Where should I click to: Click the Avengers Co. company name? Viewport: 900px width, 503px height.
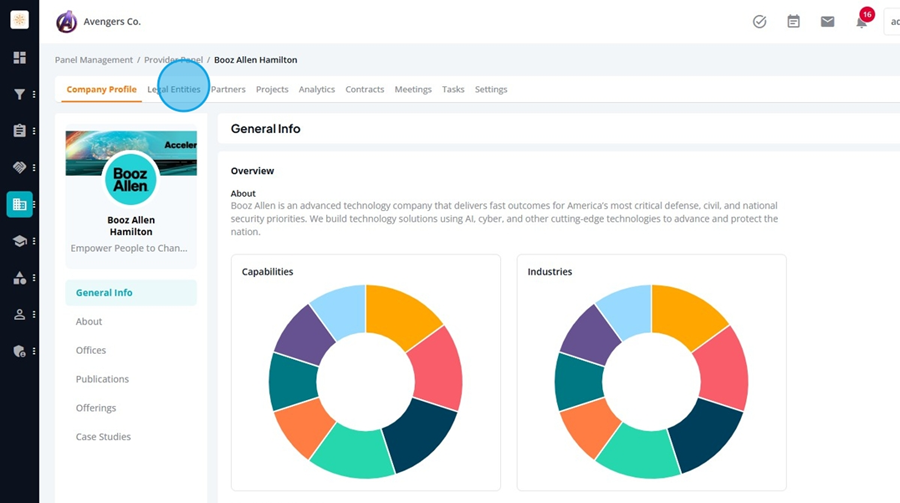pyautogui.click(x=112, y=22)
